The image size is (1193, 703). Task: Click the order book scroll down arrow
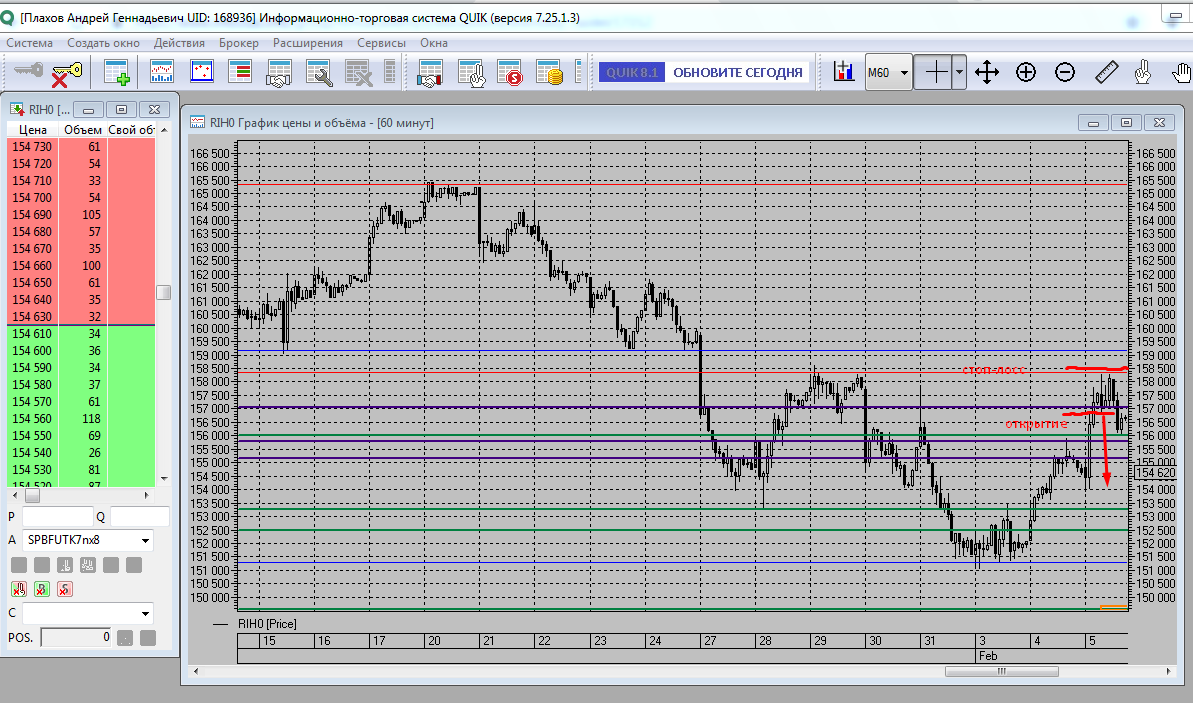(164, 479)
